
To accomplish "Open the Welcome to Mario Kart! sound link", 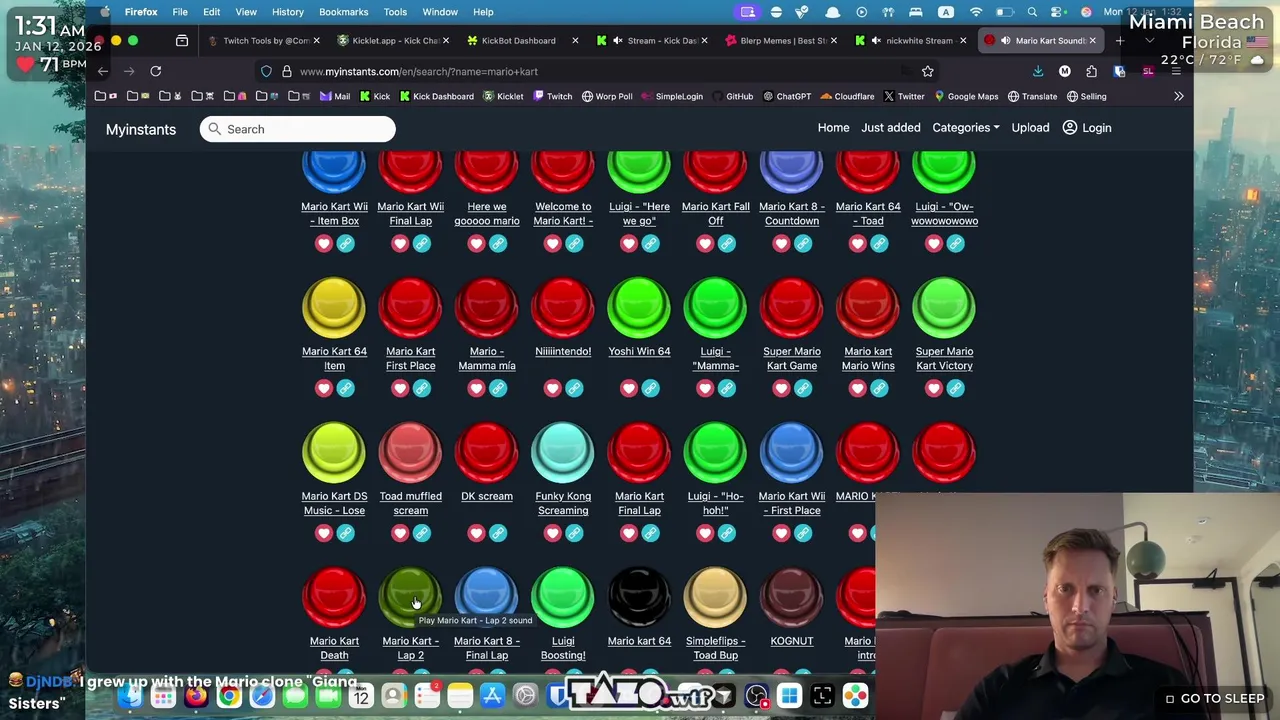I will (x=563, y=214).
